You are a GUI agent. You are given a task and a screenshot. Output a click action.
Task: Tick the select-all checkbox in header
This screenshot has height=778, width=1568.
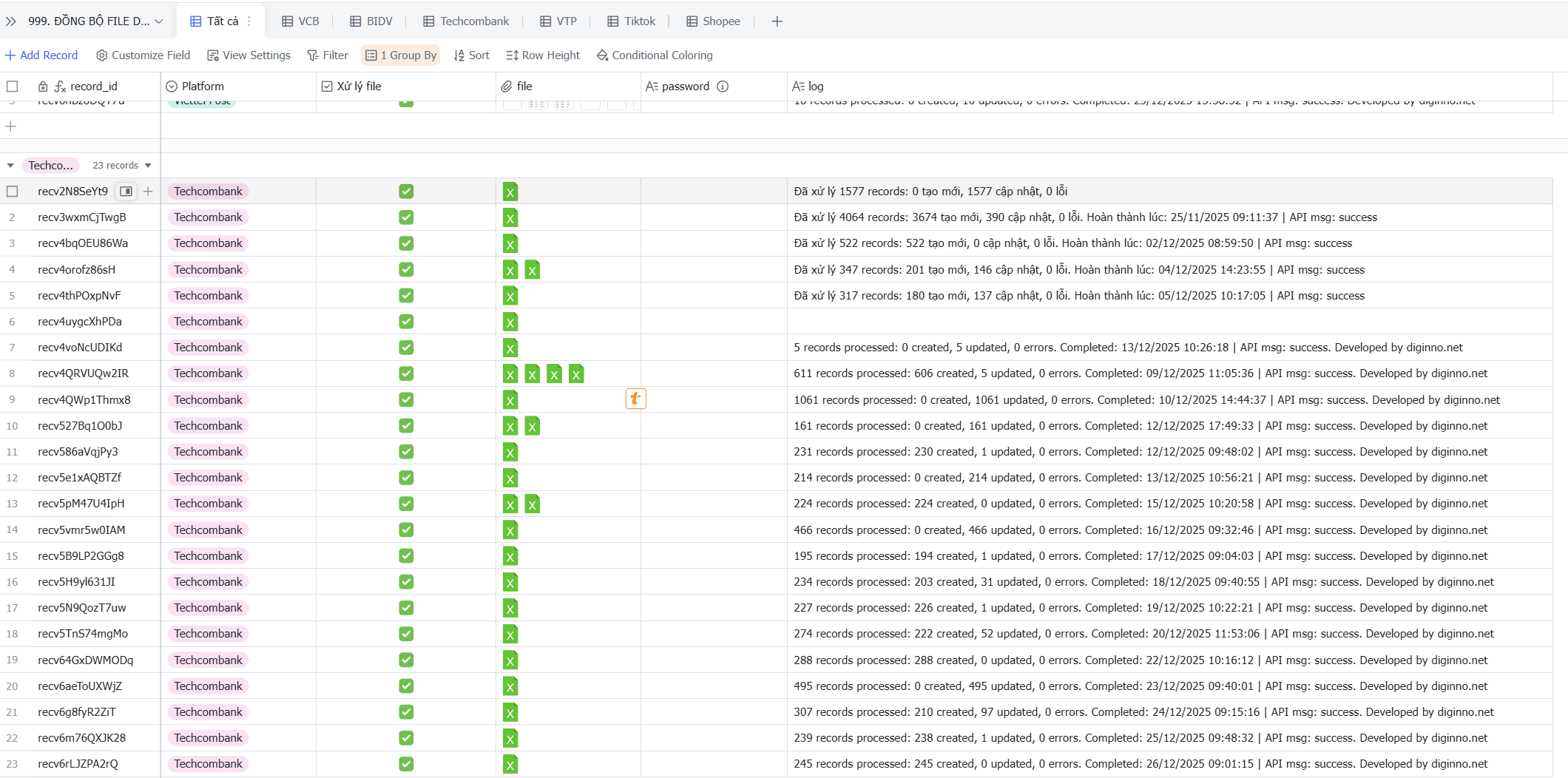[x=13, y=87]
